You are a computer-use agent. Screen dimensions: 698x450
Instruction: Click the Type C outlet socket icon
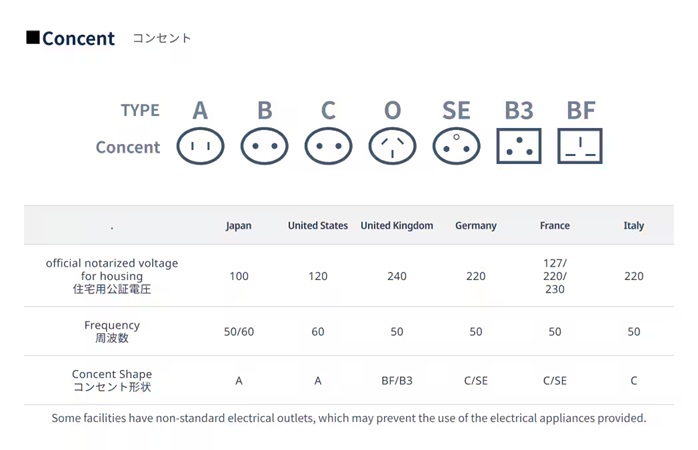pyautogui.click(x=328, y=147)
